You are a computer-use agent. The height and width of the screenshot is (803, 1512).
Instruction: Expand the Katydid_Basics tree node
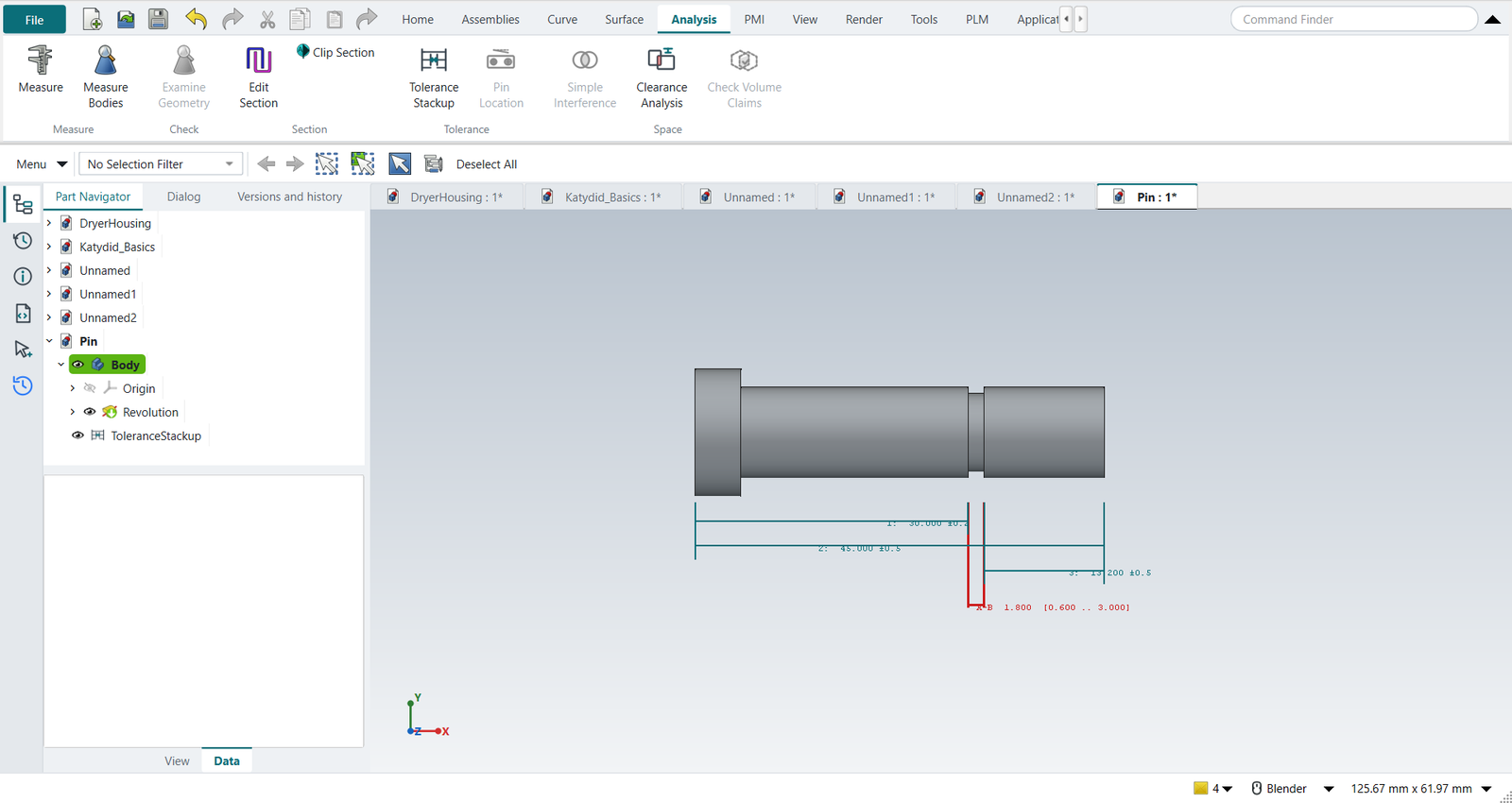tap(49, 247)
